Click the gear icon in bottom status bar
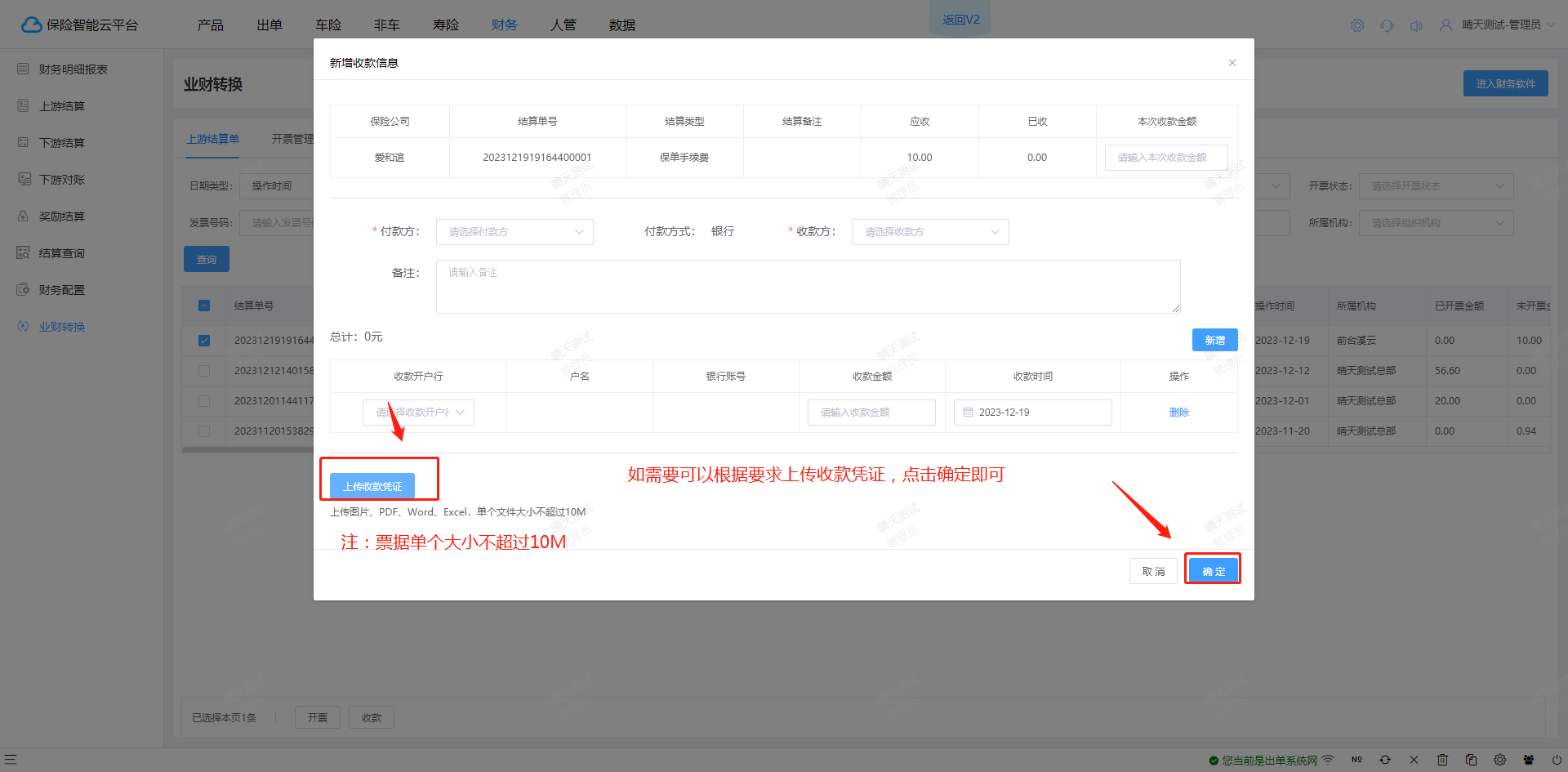The height and width of the screenshot is (772, 1568). click(1500, 760)
